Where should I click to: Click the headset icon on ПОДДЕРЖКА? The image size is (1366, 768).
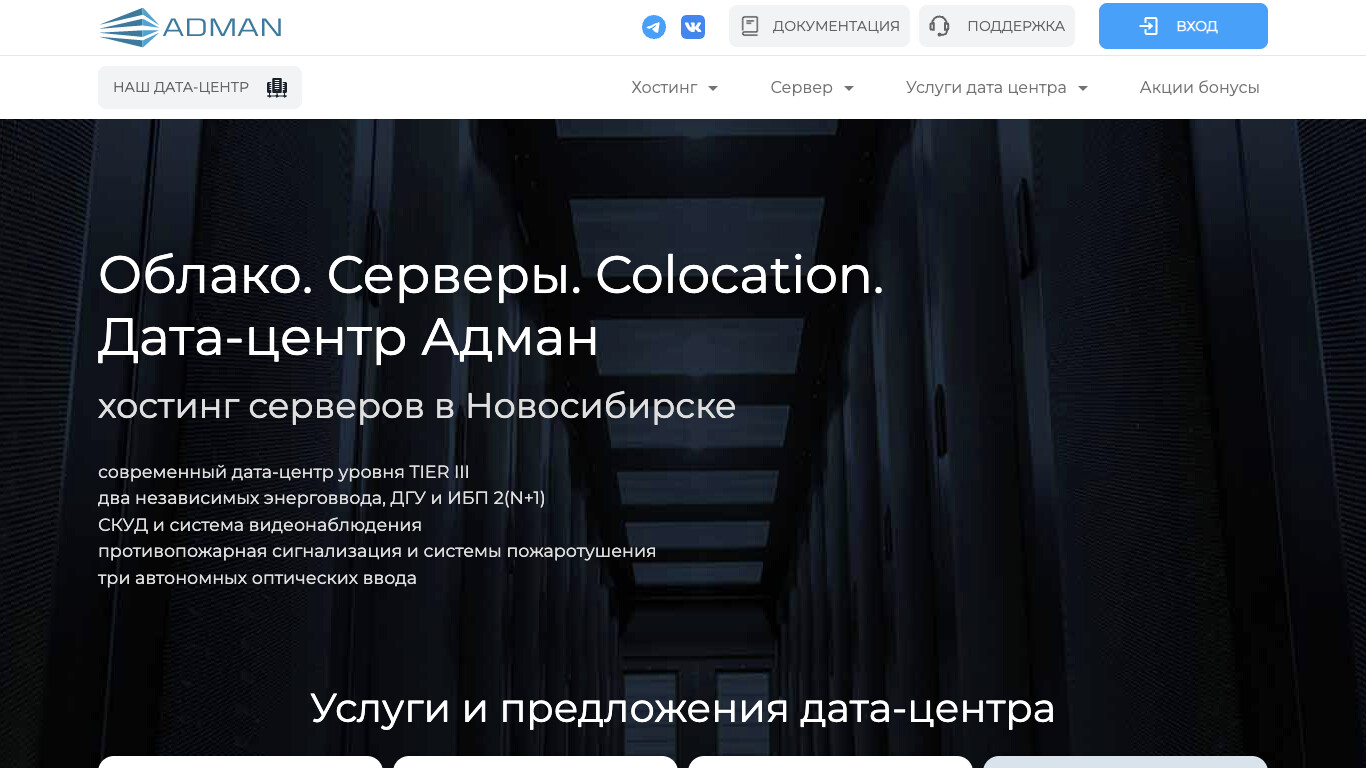pos(938,25)
